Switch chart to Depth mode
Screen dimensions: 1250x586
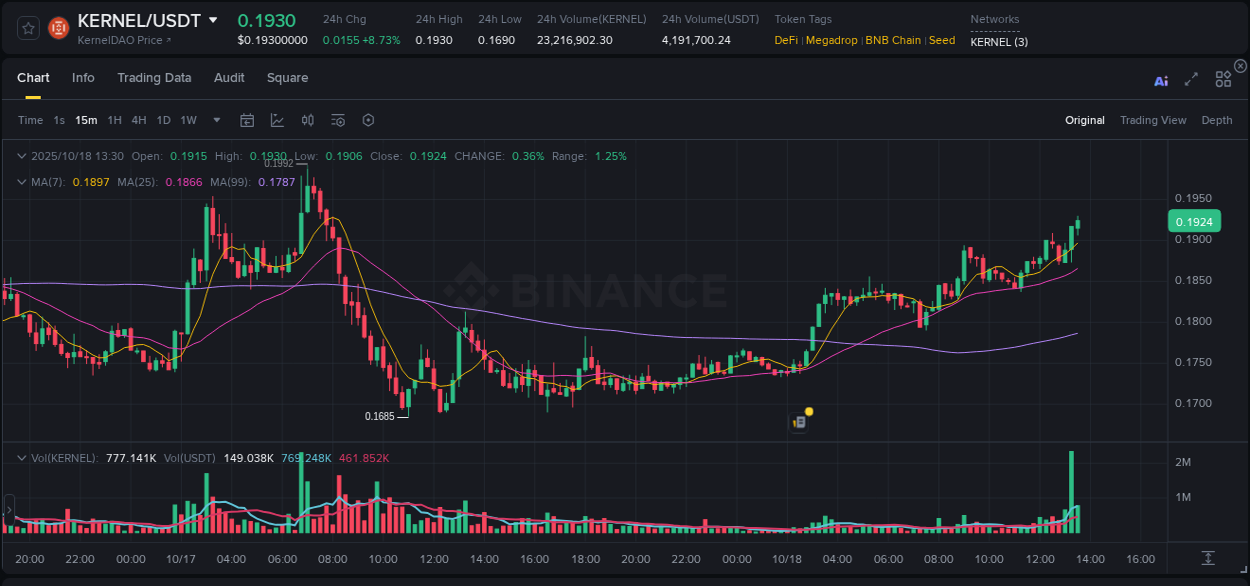(x=1217, y=120)
